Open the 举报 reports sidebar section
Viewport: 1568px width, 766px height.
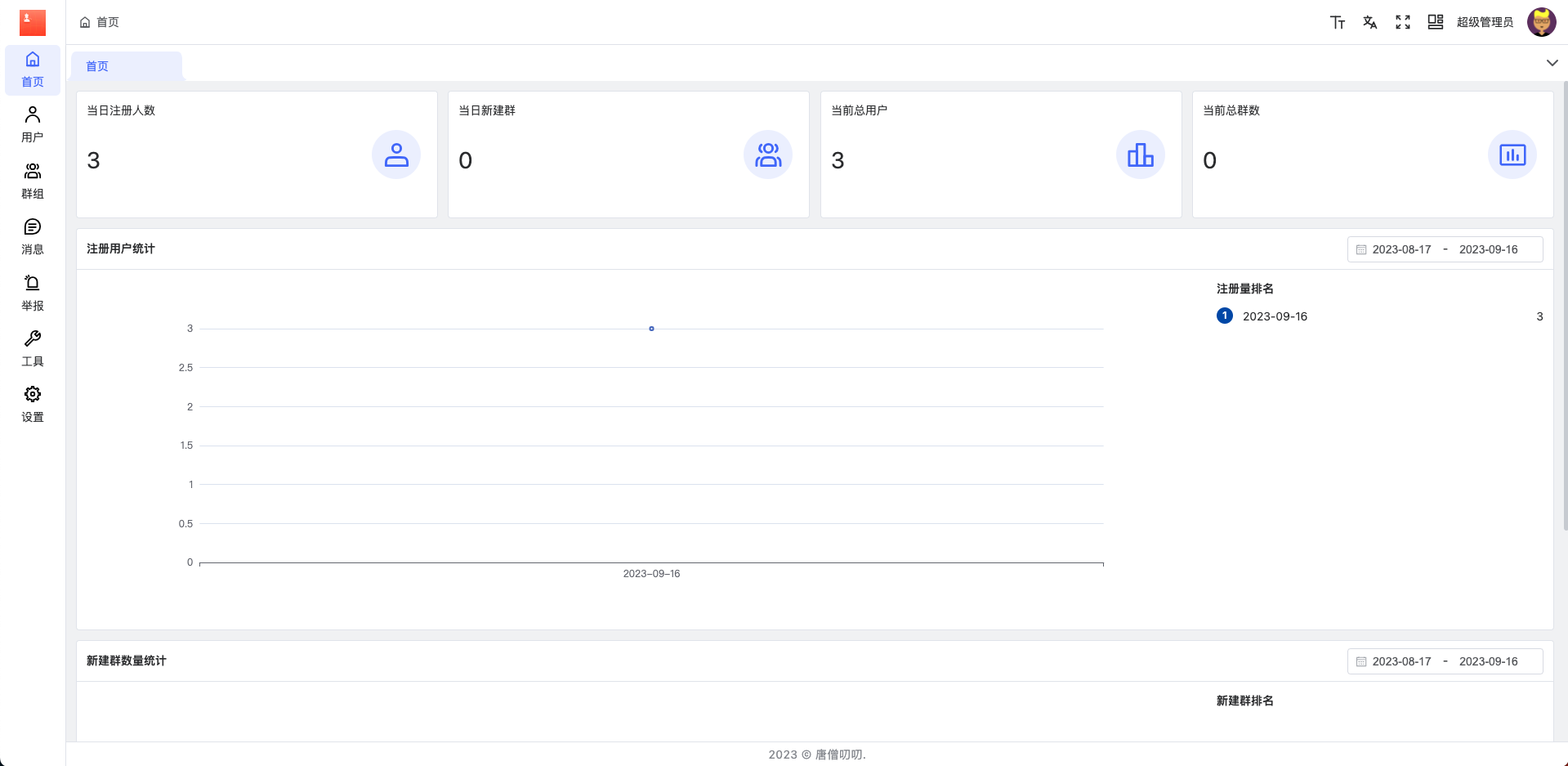tap(33, 293)
